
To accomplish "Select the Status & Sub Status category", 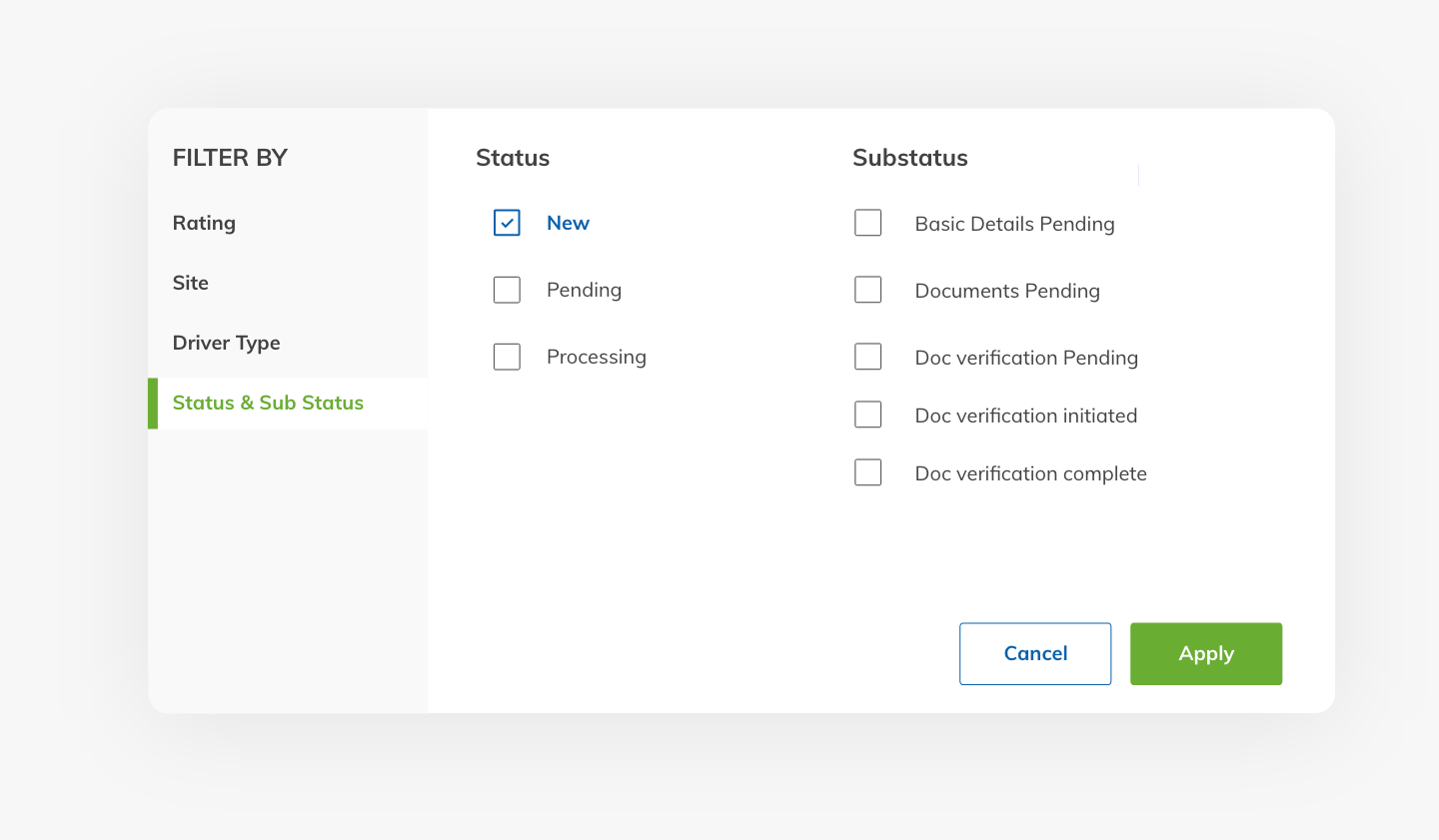I will pyautogui.click(x=268, y=403).
